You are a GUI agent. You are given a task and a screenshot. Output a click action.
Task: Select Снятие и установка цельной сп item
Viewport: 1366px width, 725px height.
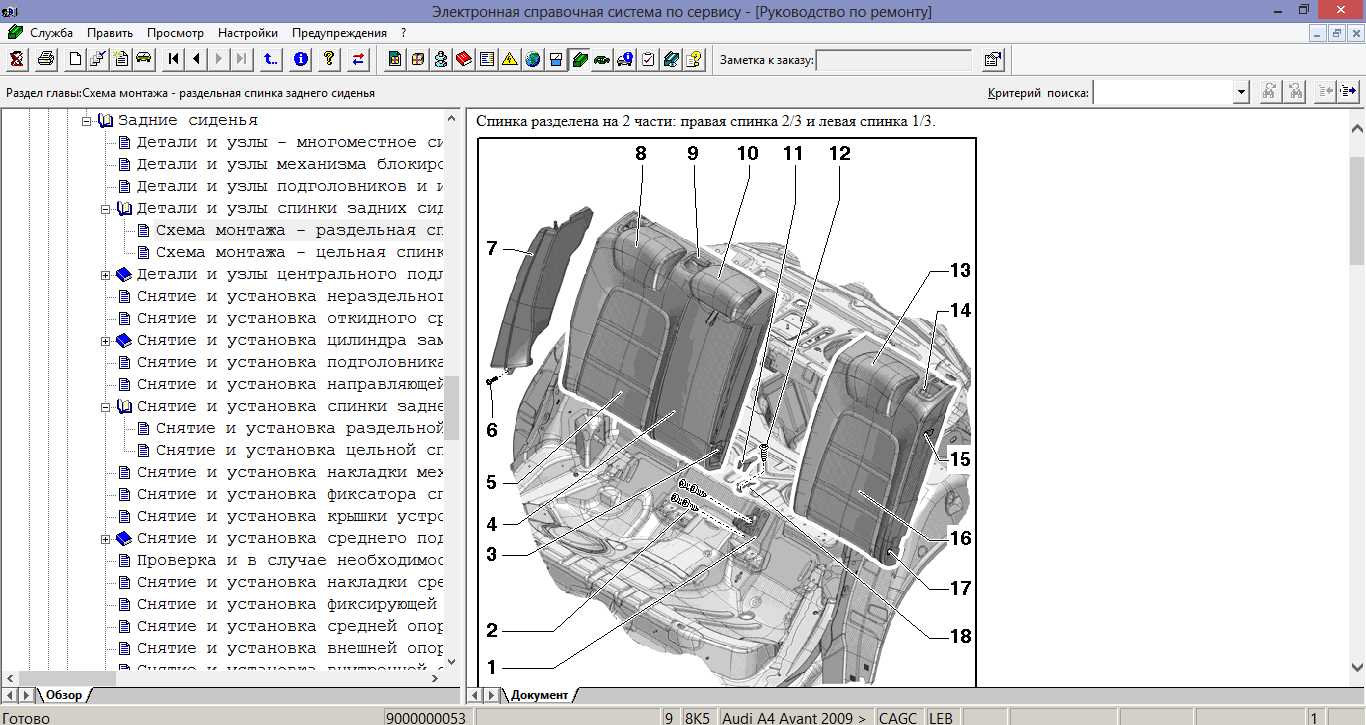[300, 450]
